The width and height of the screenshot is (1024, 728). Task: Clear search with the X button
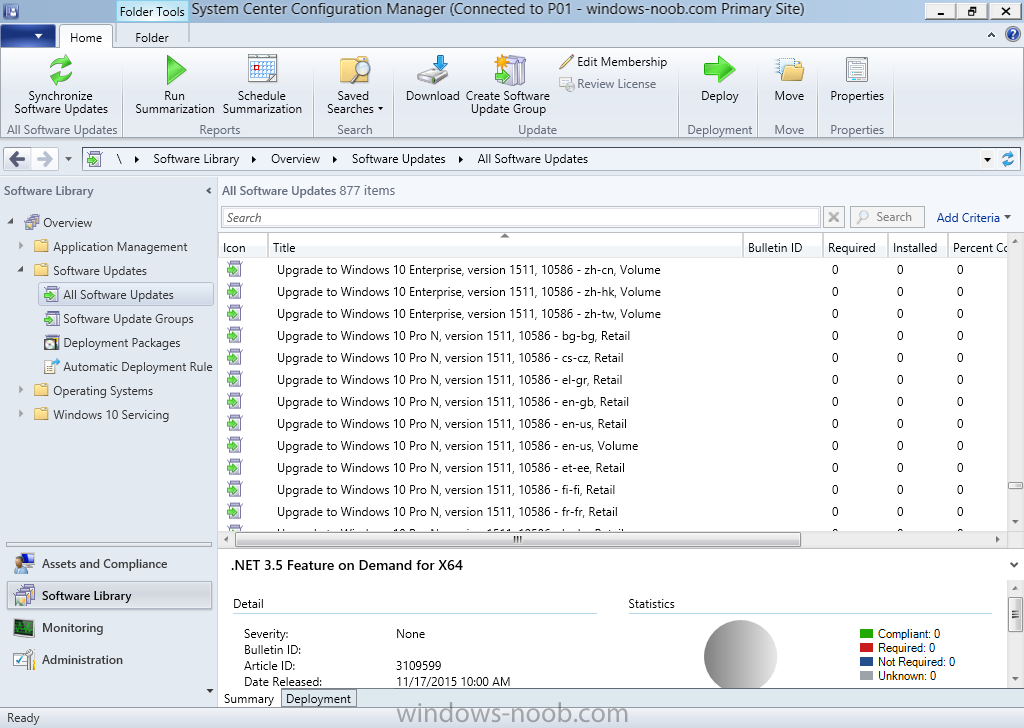coord(833,217)
